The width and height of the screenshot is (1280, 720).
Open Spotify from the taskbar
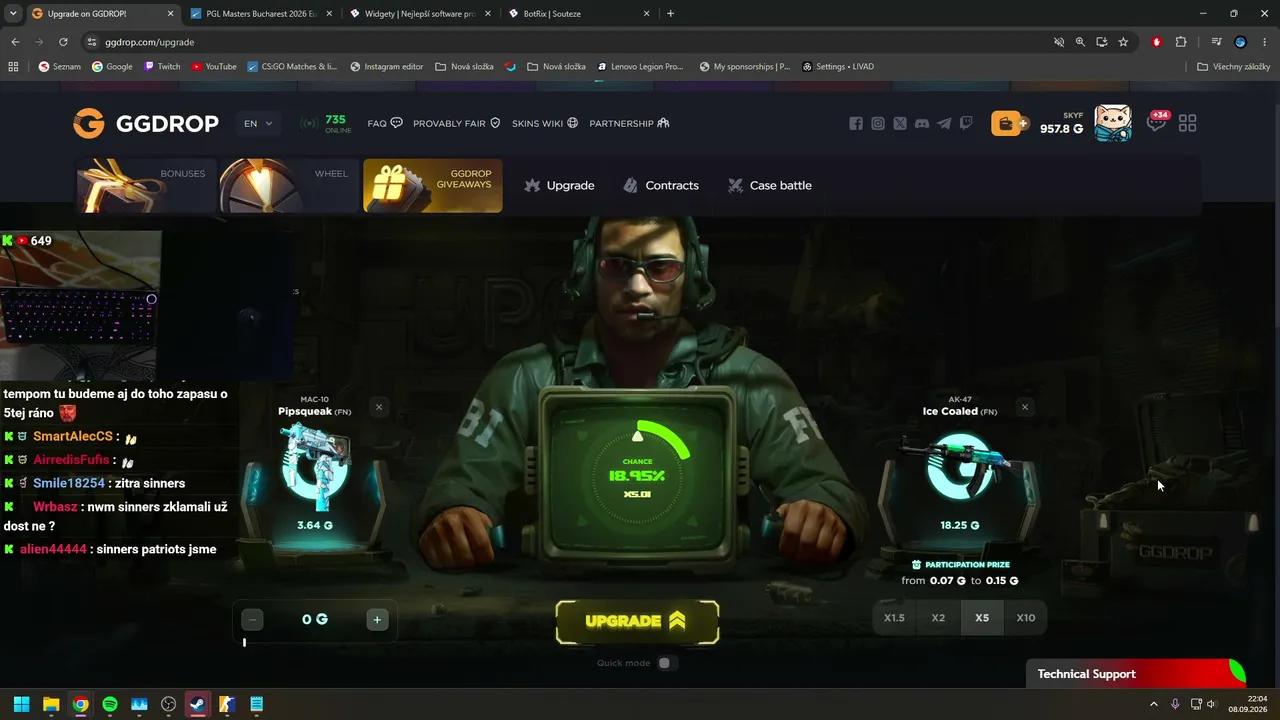point(110,704)
